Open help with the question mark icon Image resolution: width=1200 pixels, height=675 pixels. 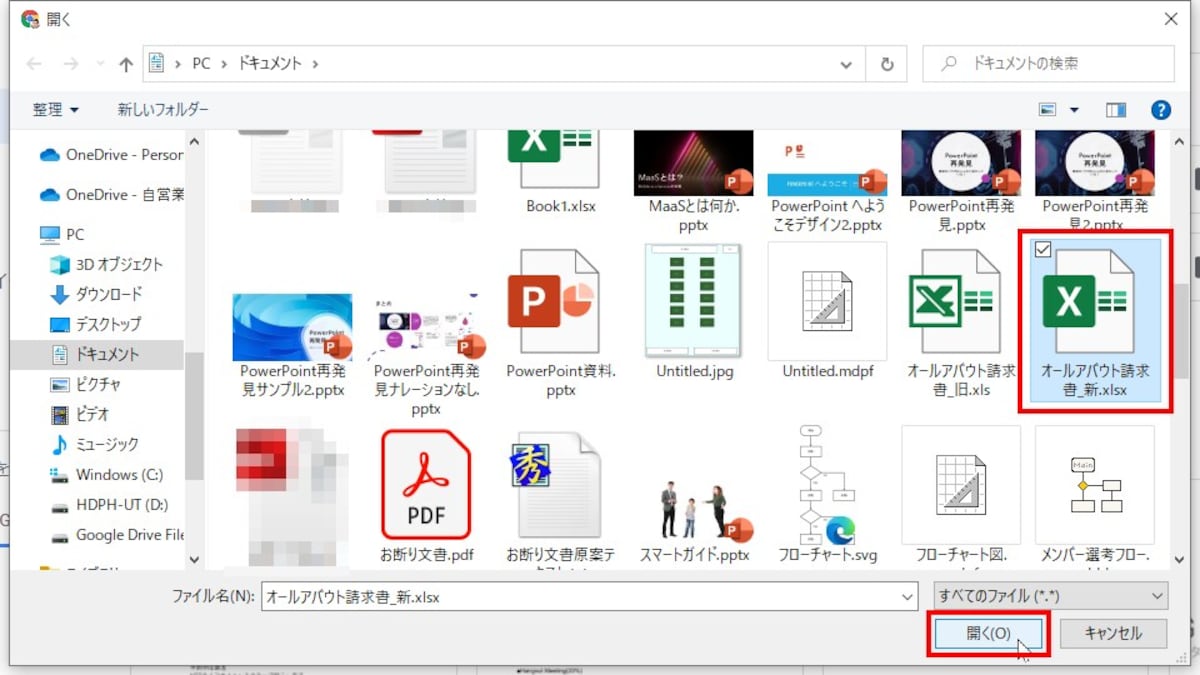point(1161,109)
